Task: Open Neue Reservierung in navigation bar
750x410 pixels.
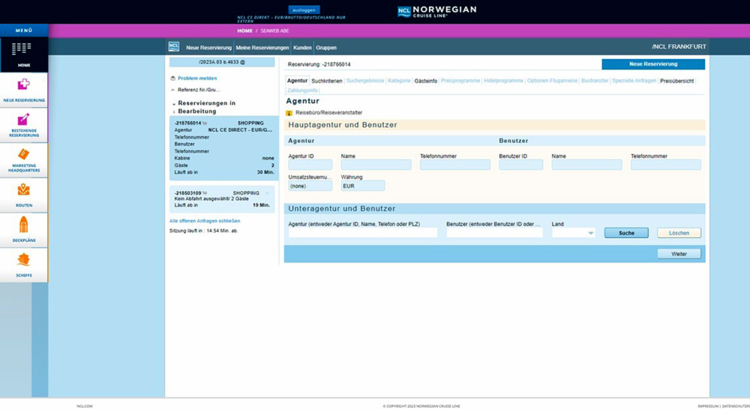Action: pos(209,48)
